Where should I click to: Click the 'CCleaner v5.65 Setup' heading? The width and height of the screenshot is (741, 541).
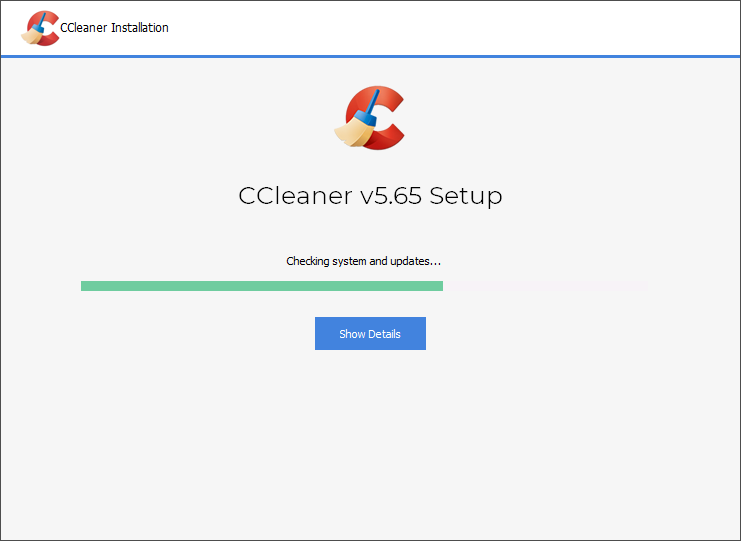point(370,195)
